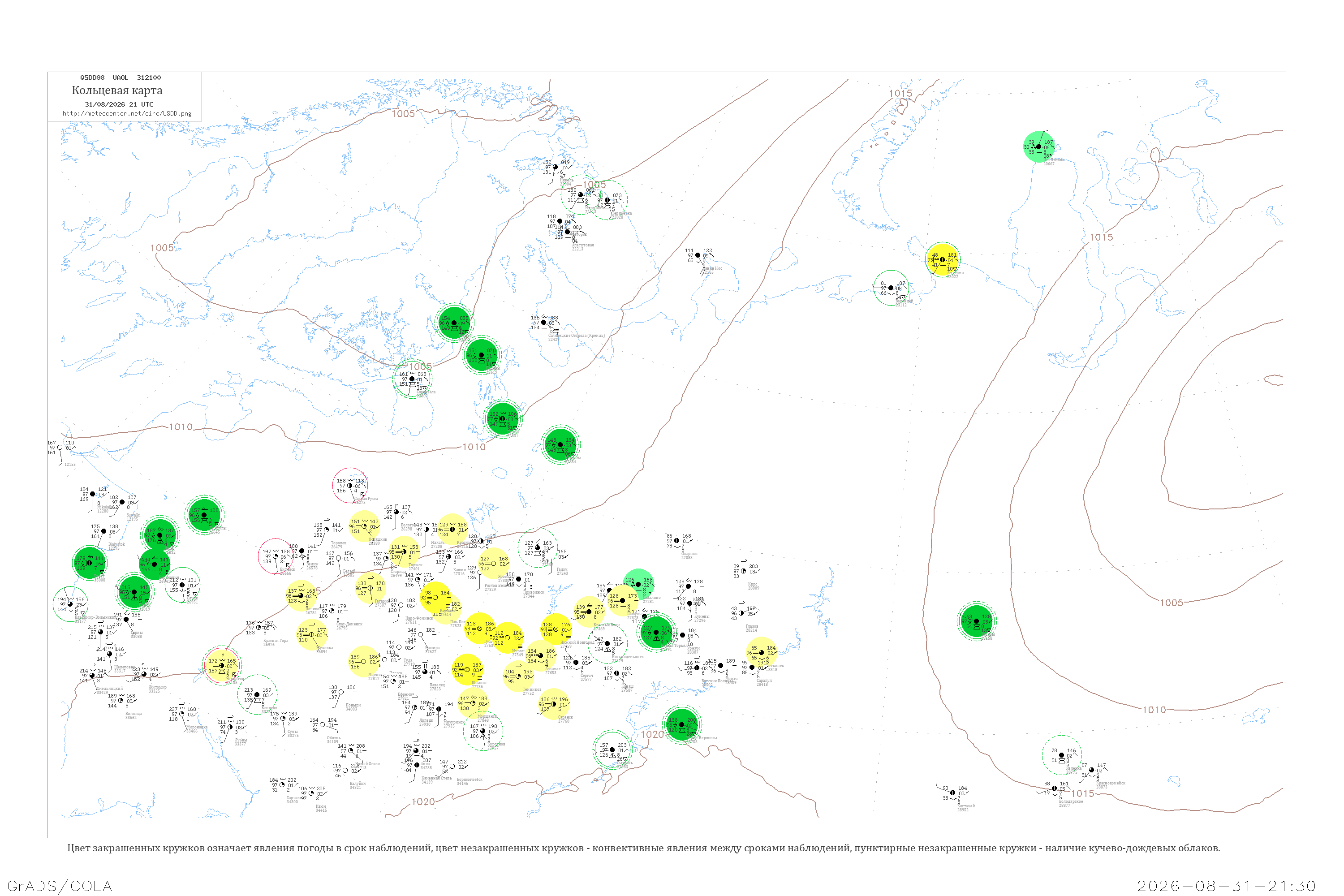The width and height of the screenshot is (1344, 896).
Task: Click the Шилово bright yellow station circle
Action: point(467,670)
